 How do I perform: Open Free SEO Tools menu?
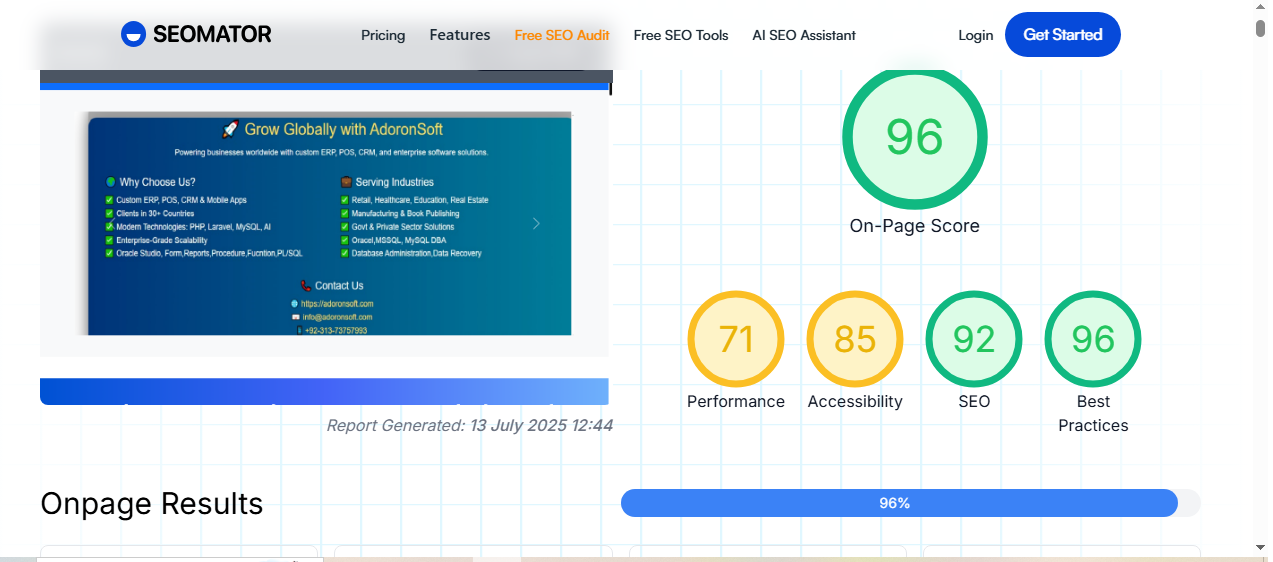pos(681,35)
